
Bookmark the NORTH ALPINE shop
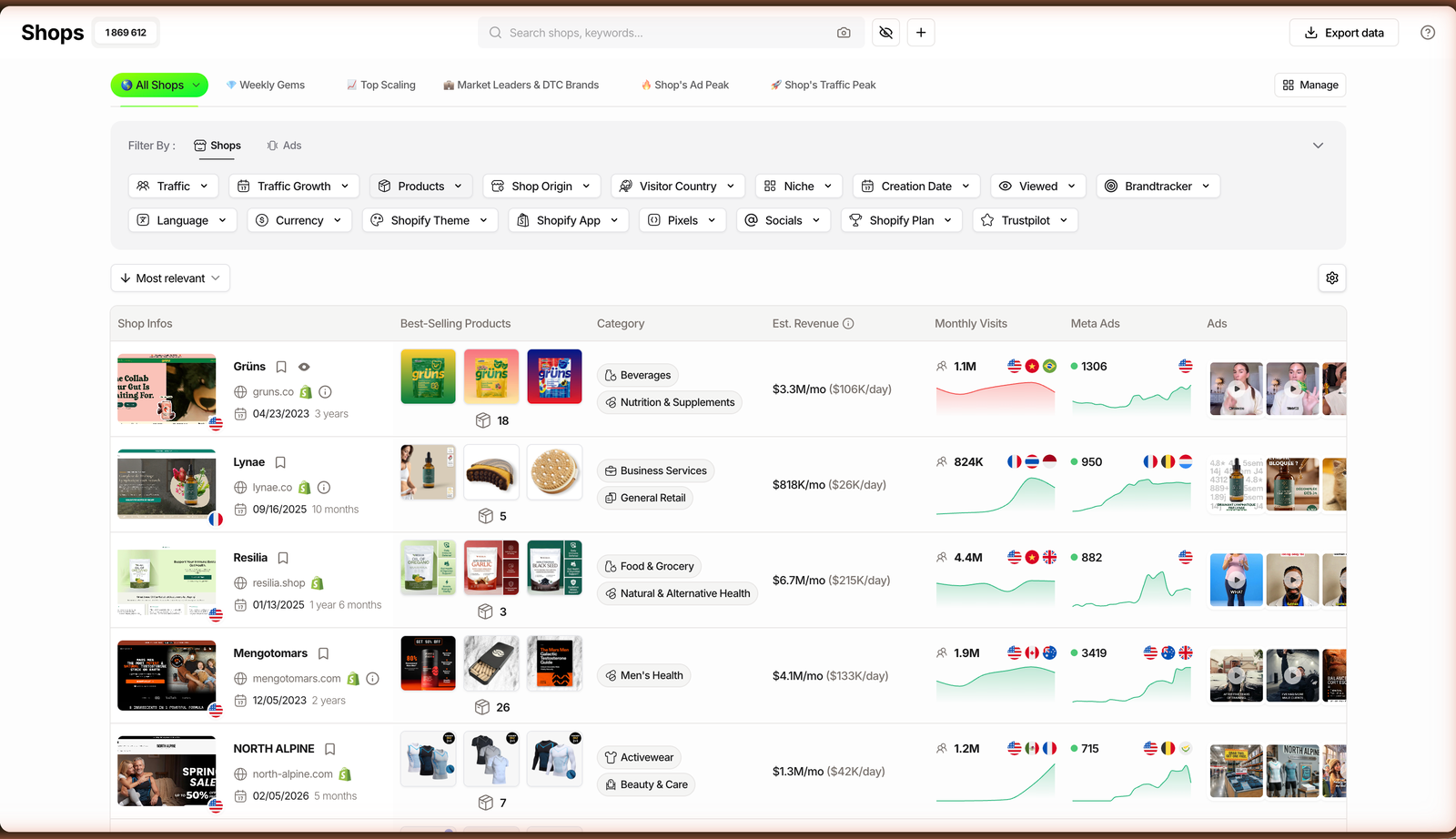330,749
